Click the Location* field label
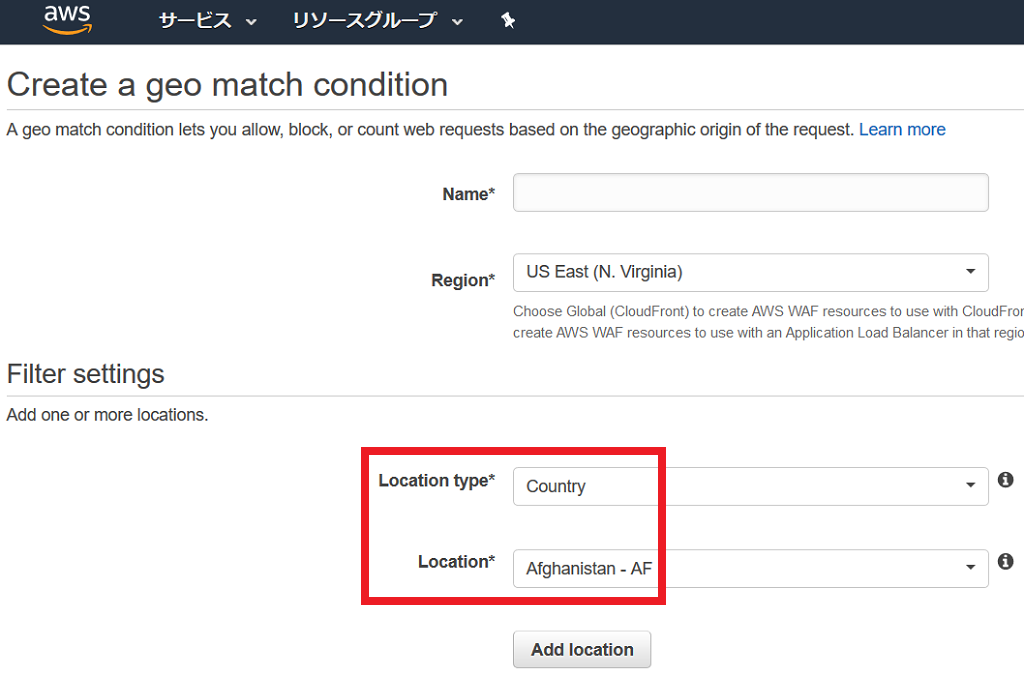The image size is (1024, 676). point(456,562)
